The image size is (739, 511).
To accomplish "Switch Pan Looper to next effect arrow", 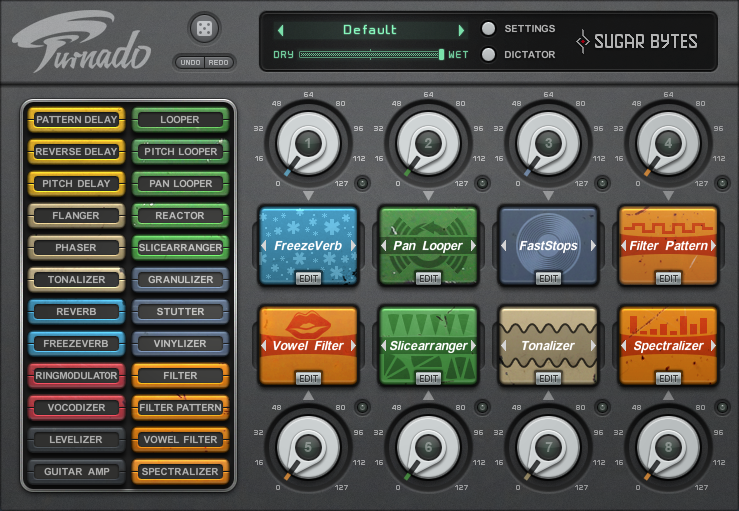I will pos(473,245).
